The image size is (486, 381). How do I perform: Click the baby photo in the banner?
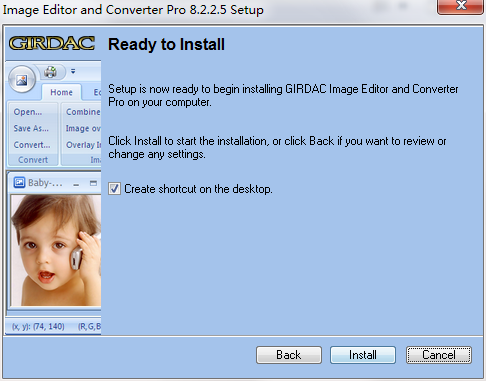(x=56, y=250)
